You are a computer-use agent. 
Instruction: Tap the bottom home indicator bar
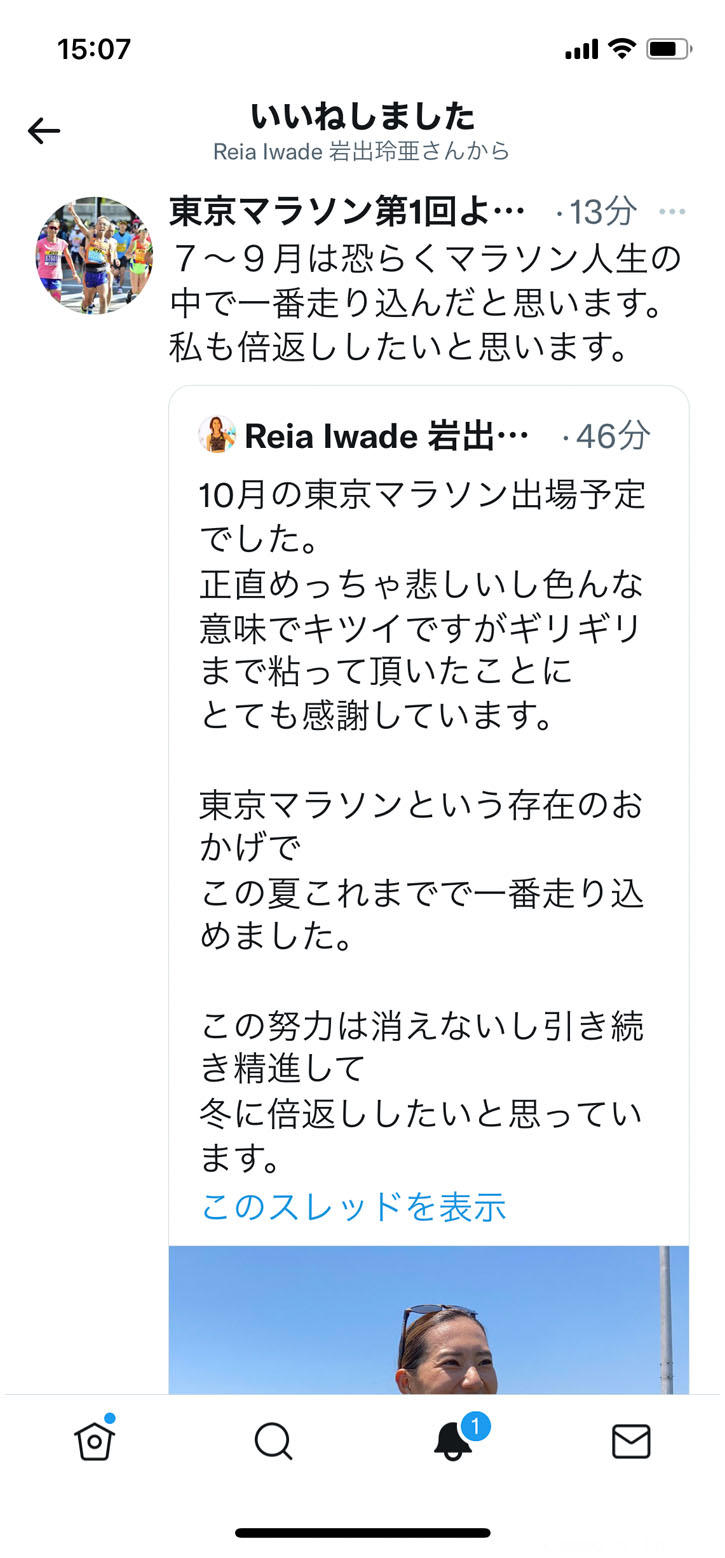coord(362,1532)
